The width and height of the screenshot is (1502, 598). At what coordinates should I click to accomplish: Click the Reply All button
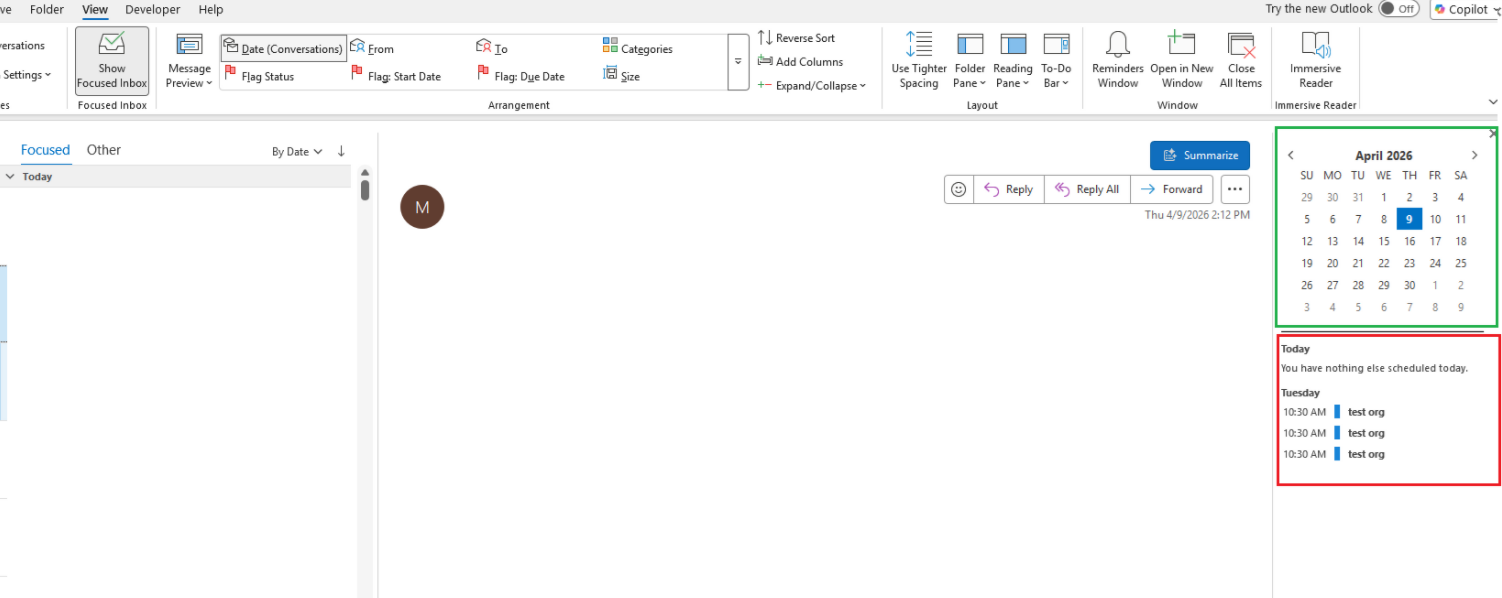click(x=1088, y=189)
